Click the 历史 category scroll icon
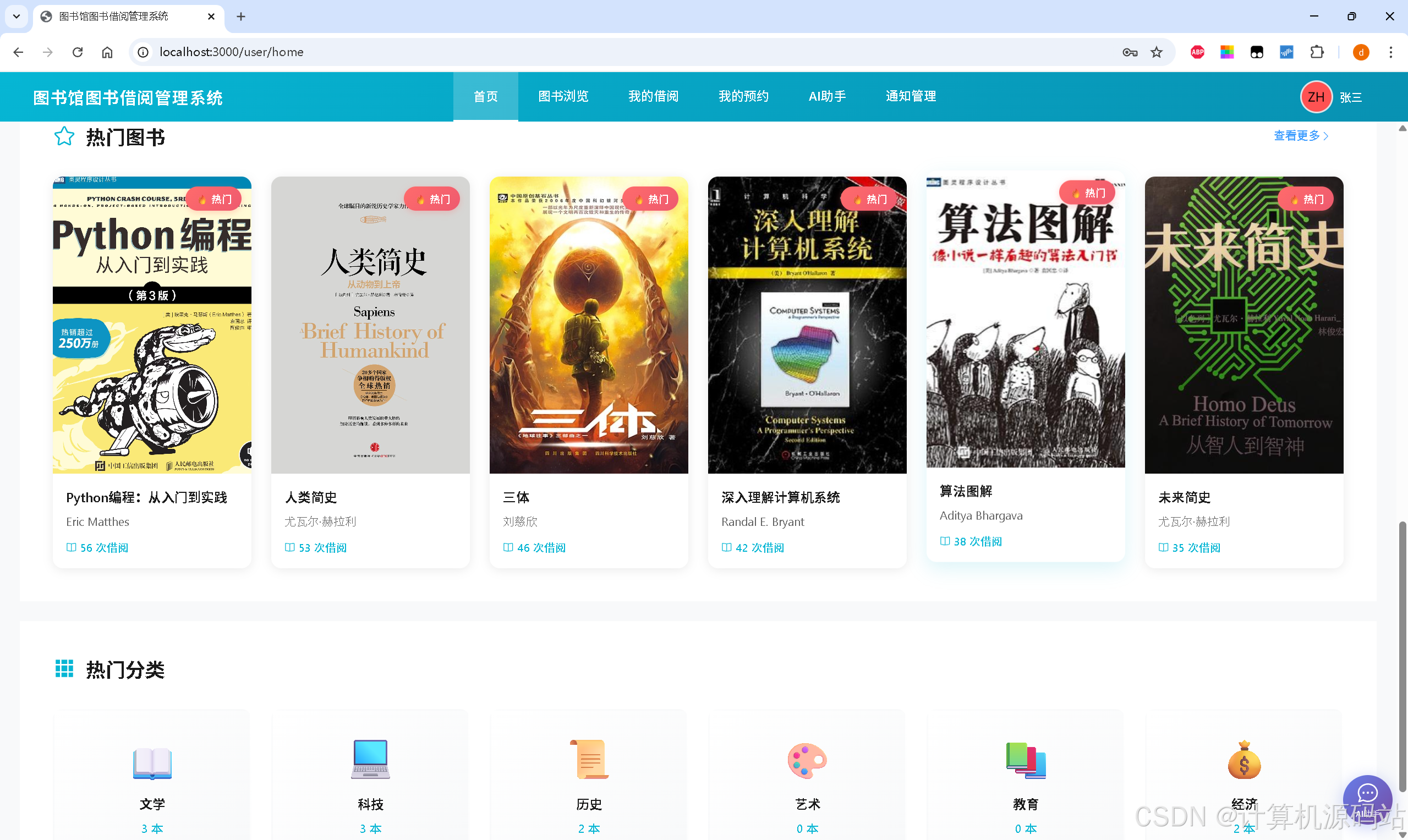This screenshot has width=1408, height=840. point(588,760)
